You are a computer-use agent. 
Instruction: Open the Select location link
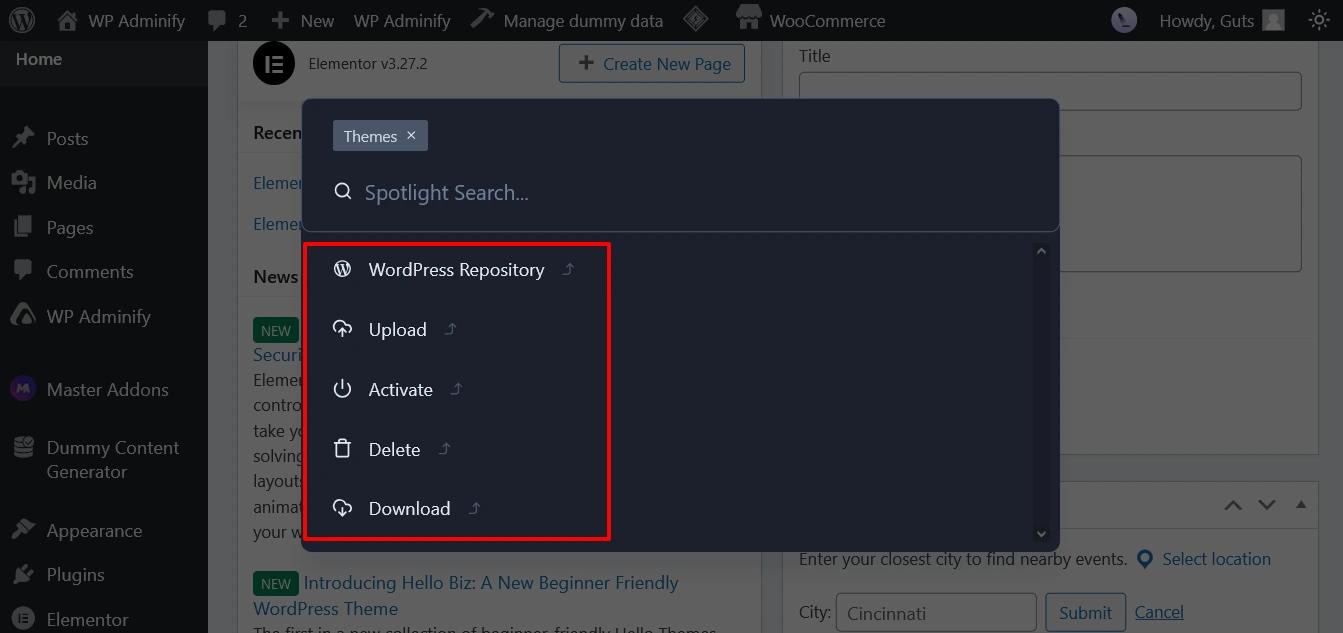1216,559
